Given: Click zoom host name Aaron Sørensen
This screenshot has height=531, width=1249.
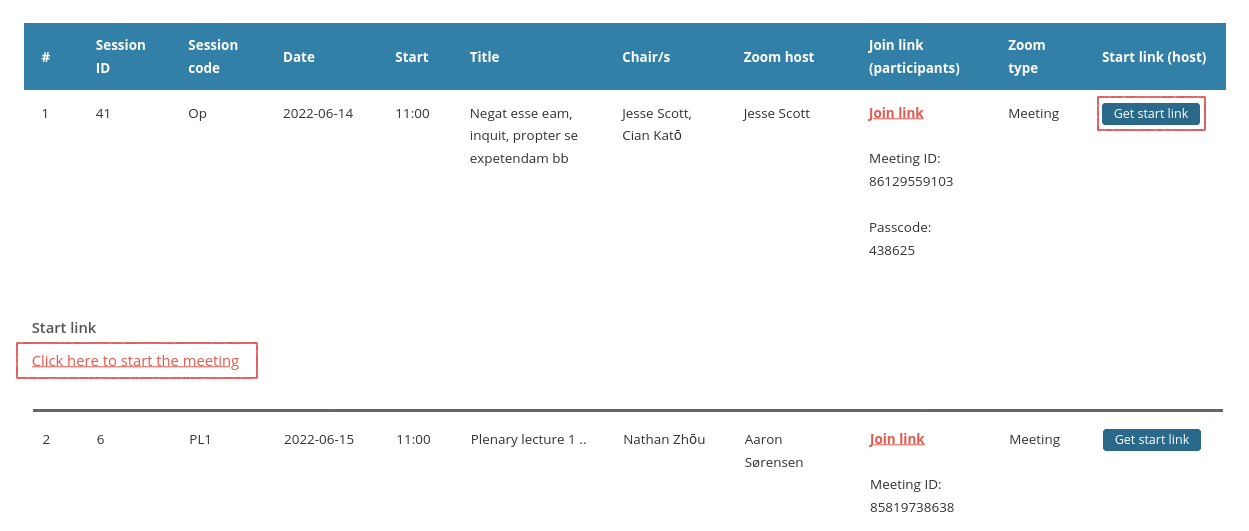Looking at the screenshot, I should [774, 451].
